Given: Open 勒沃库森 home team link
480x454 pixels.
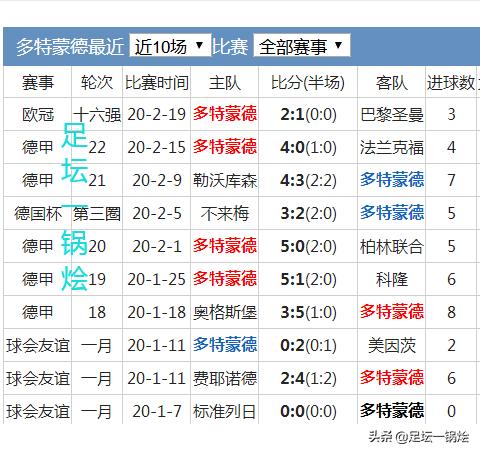Looking at the screenshot, I should [x=225, y=180].
